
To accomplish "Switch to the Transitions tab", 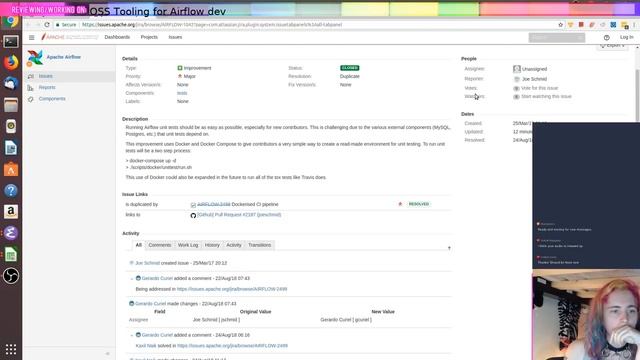I will tap(260, 245).
